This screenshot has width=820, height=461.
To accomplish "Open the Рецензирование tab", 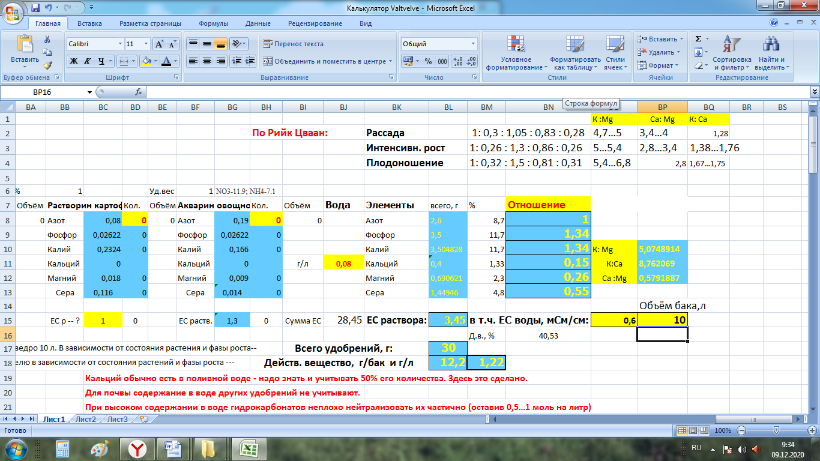I will [315, 24].
